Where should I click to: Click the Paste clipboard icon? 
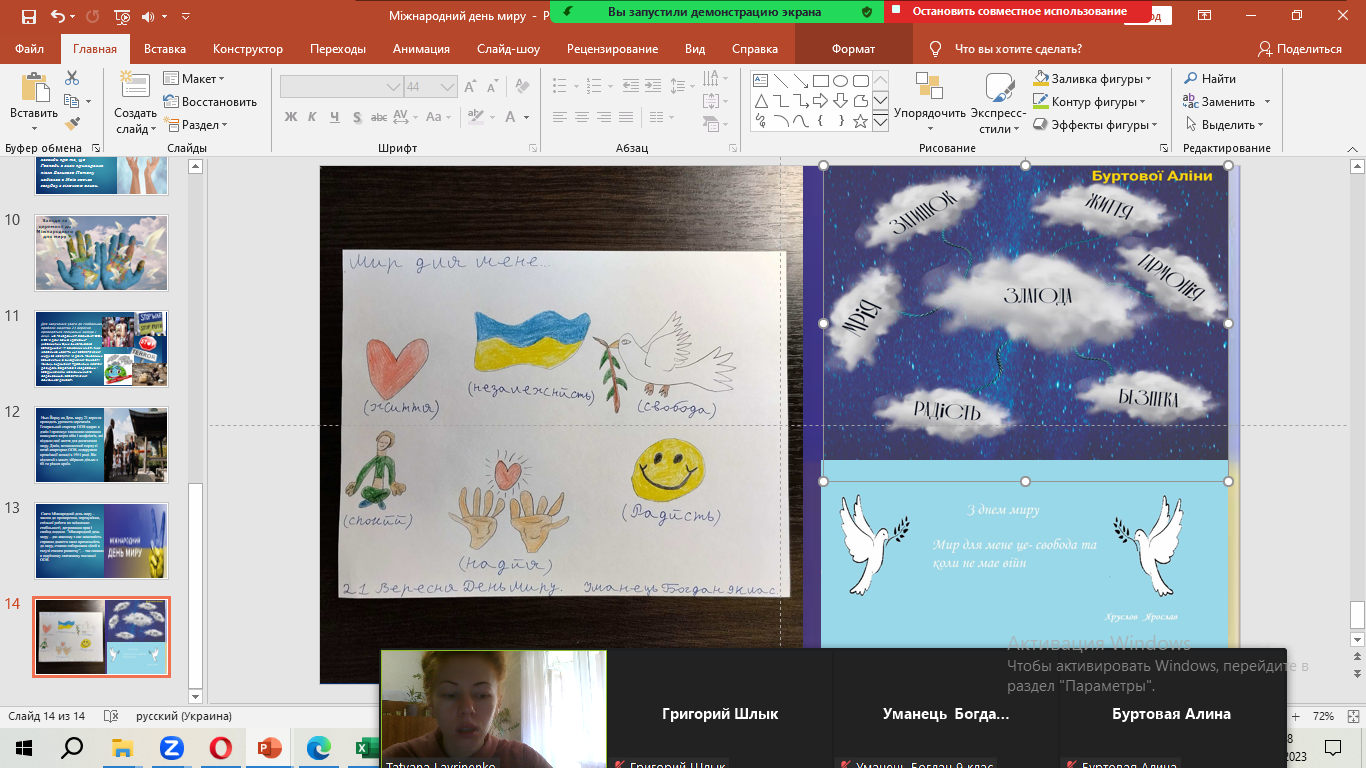[x=34, y=88]
